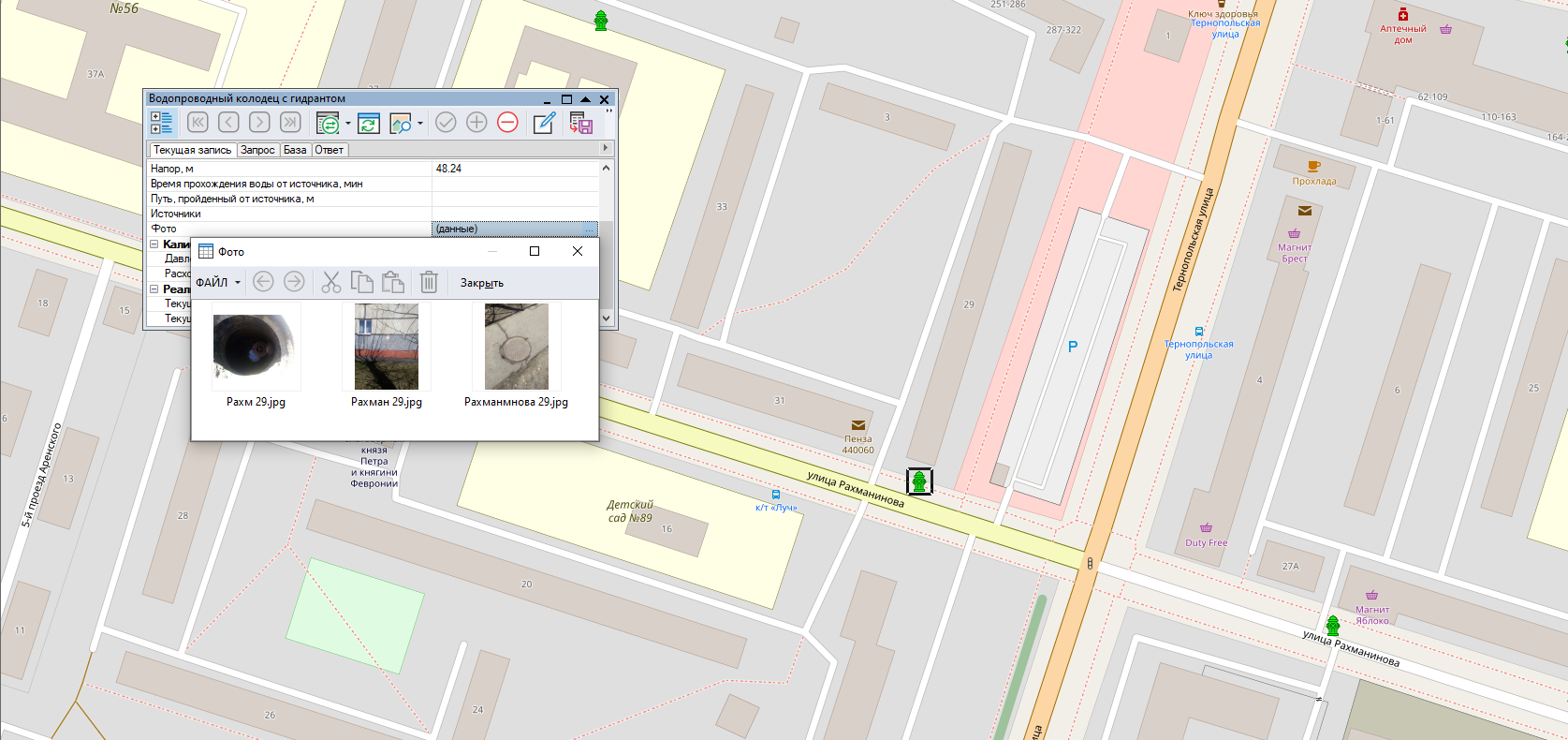The height and width of the screenshot is (740, 1568).
Task: Click the red delete record icon
Action: click(x=507, y=123)
